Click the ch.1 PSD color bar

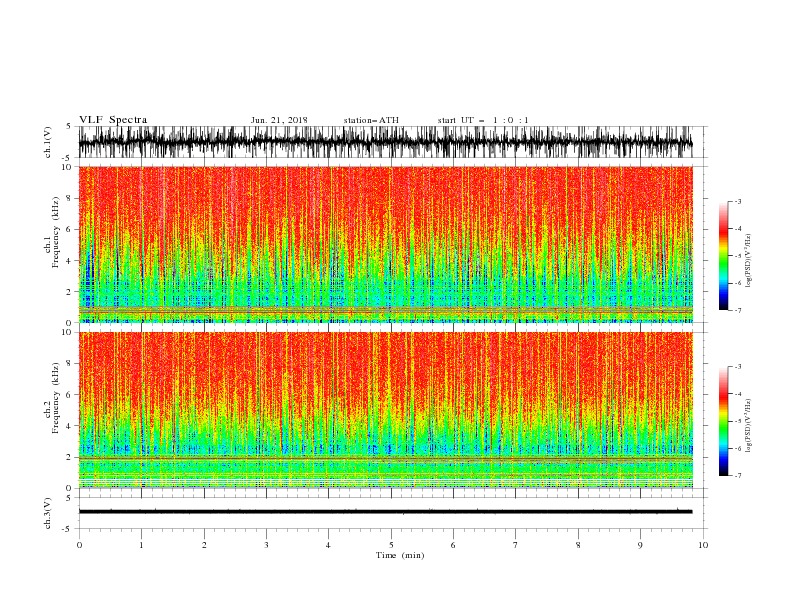(x=723, y=256)
